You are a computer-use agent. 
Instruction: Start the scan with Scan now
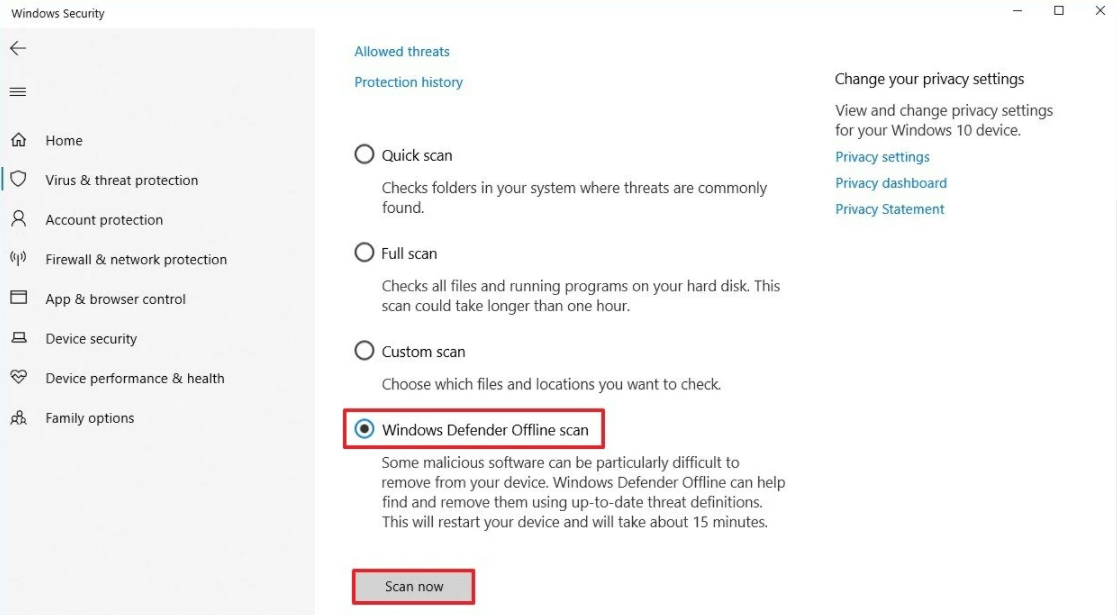[414, 586]
